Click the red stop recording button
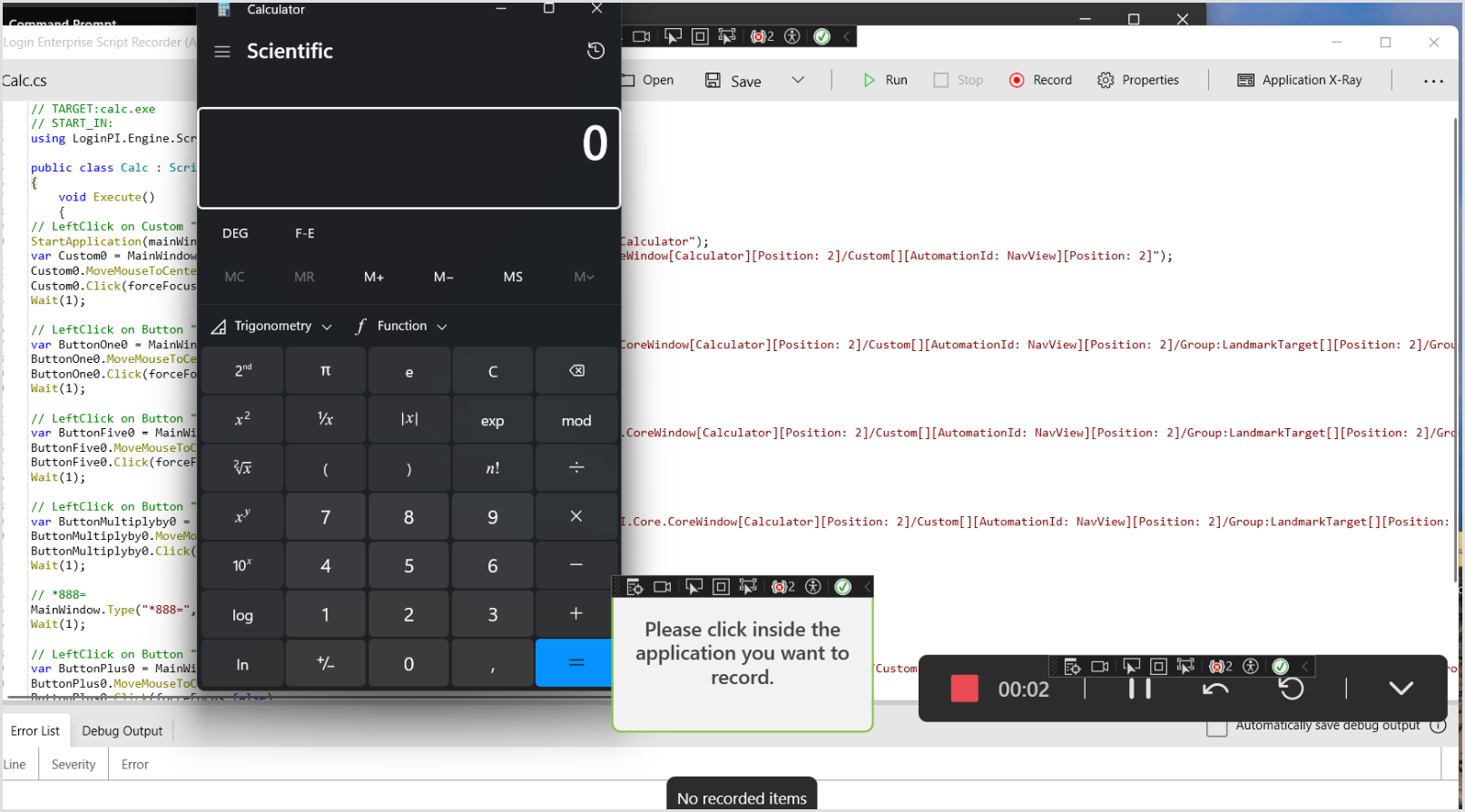The width and height of the screenshot is (1465, 812). tap(964, 689)
